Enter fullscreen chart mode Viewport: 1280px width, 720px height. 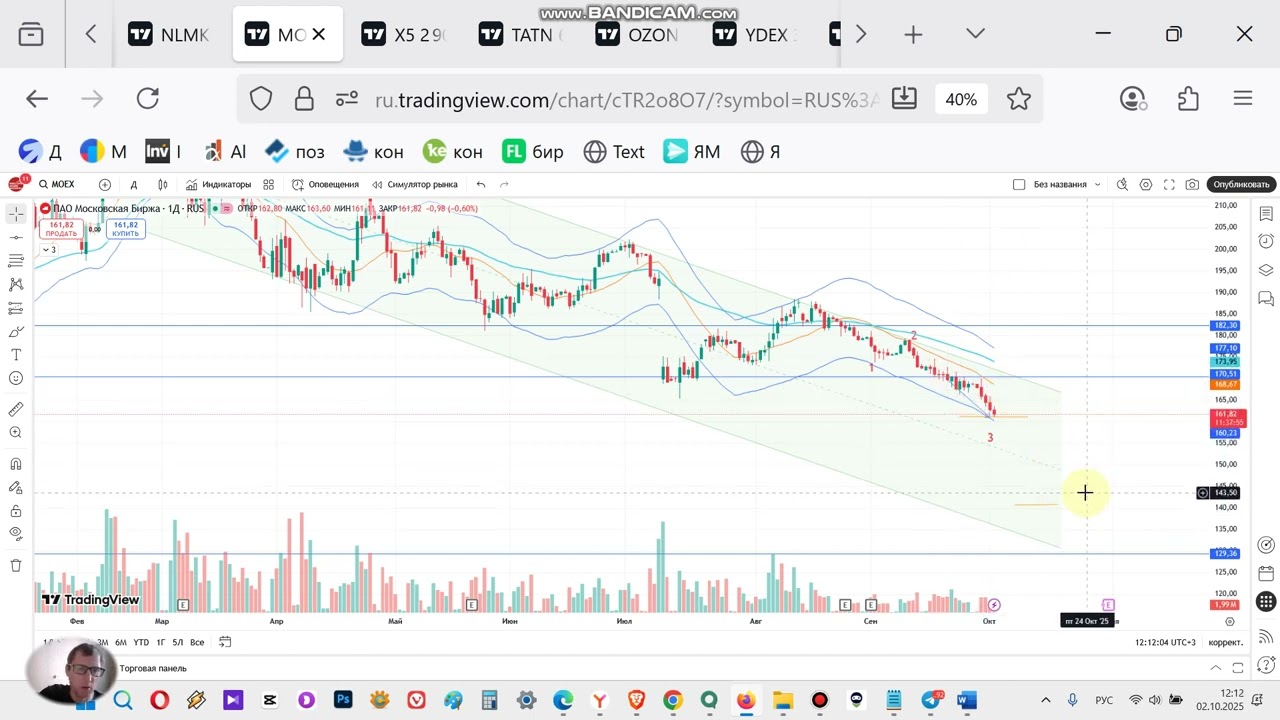coord(1169,185)
